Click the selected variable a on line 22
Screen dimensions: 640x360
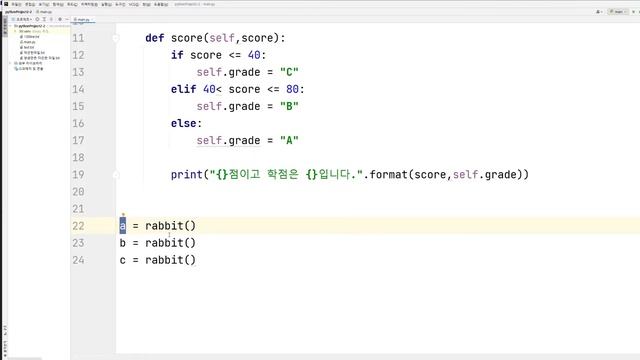123,226
